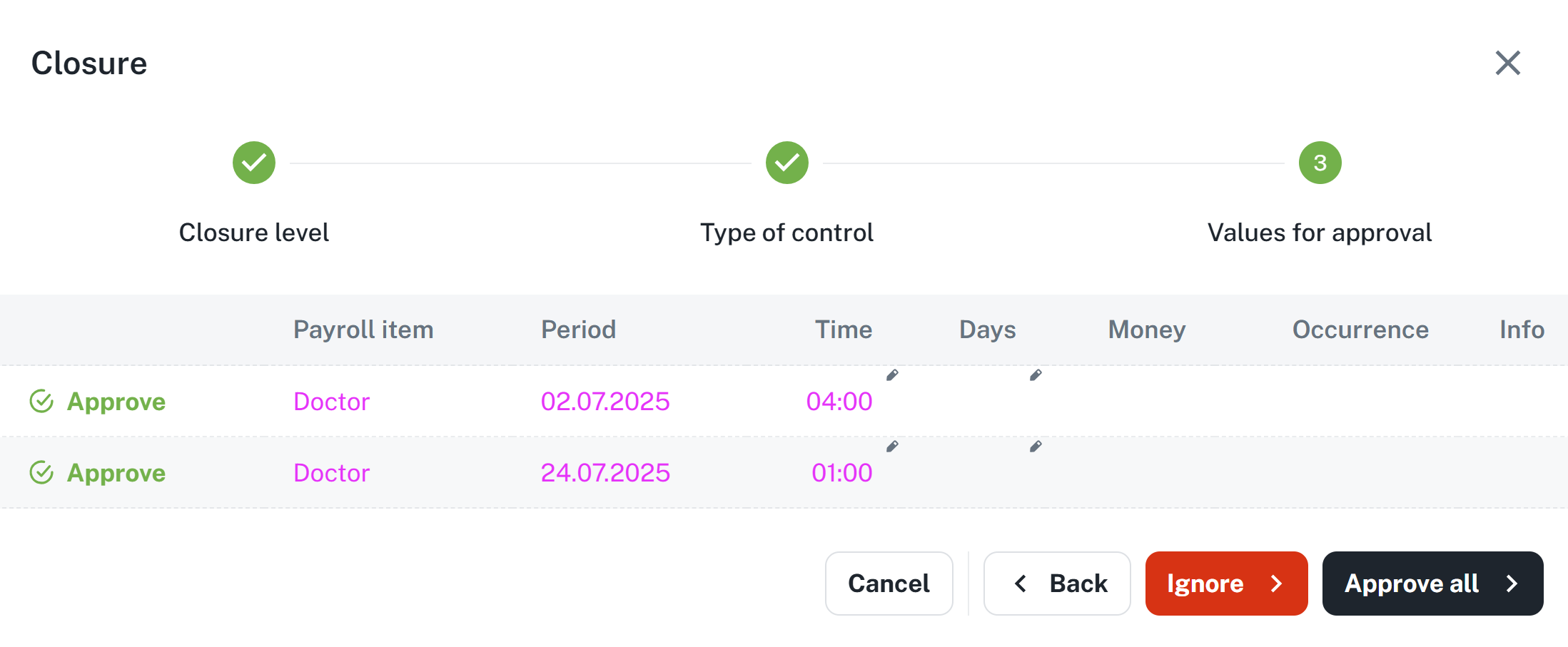Click the 01:00 time value
Viewport: 1568px width, 647px height.
(x=841, y=473)
